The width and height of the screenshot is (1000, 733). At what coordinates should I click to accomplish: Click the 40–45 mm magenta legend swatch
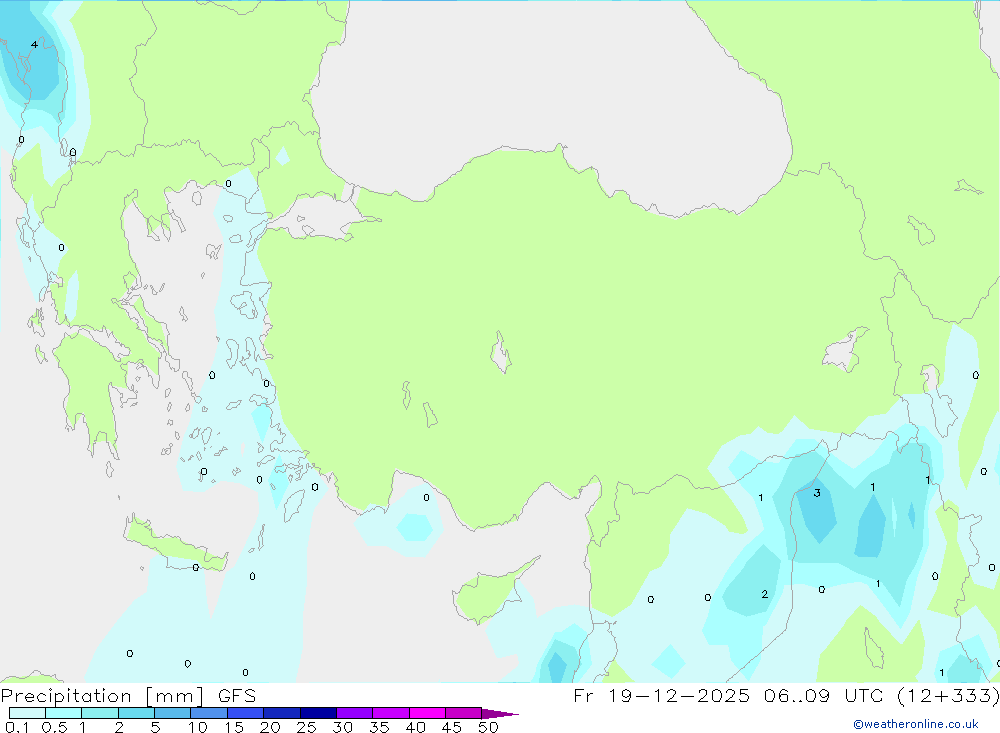tap(427, 713)
